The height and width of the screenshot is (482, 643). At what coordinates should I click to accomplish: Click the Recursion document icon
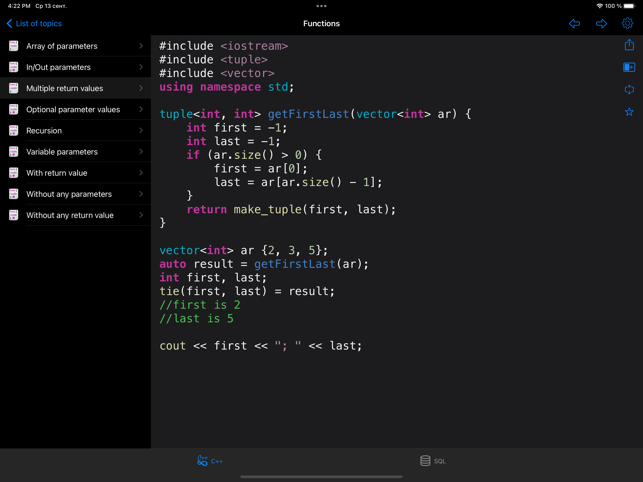(x=14, y=130)
